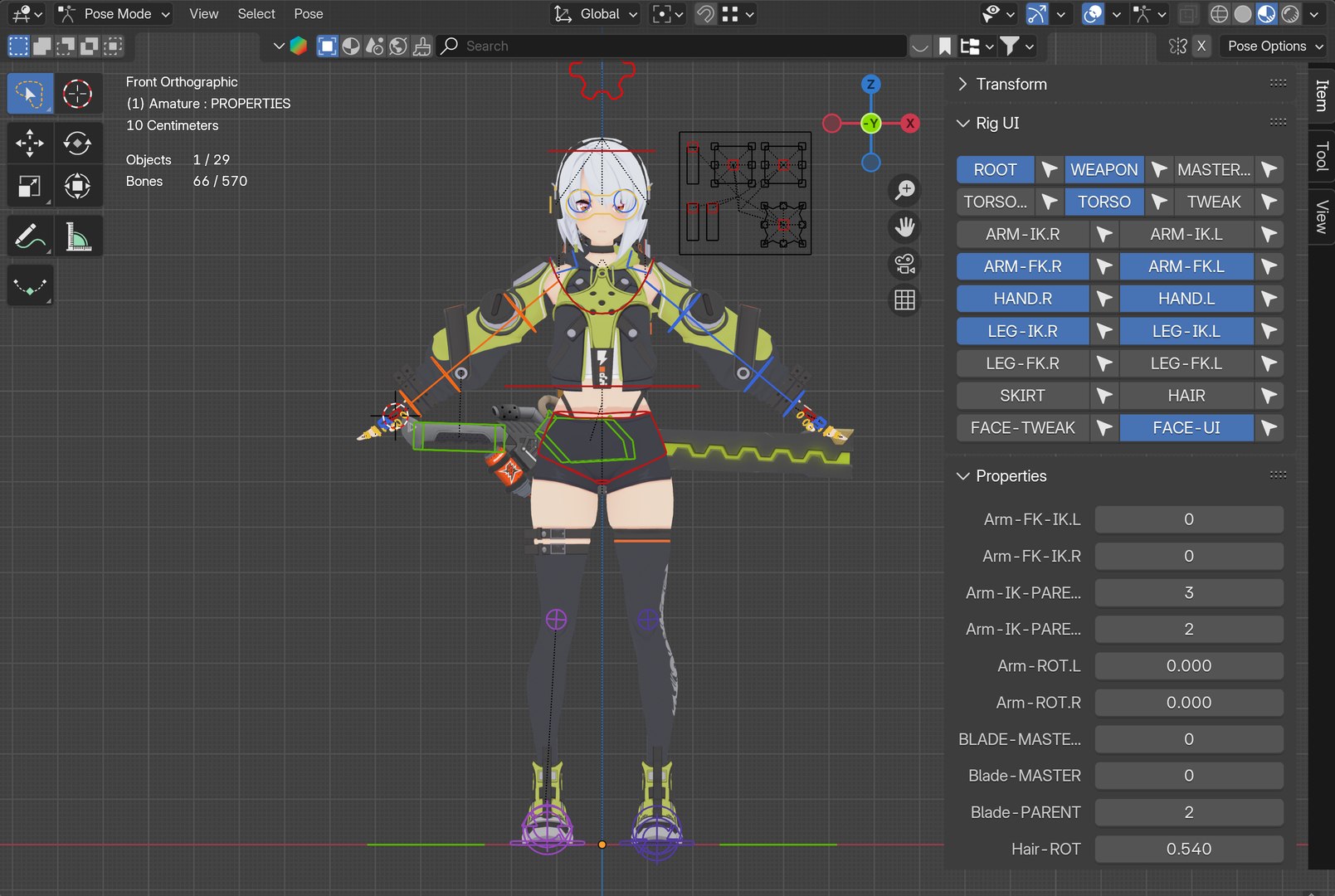
Task: Click the select arrow next to ROOT
Action: pos(1049,169)
